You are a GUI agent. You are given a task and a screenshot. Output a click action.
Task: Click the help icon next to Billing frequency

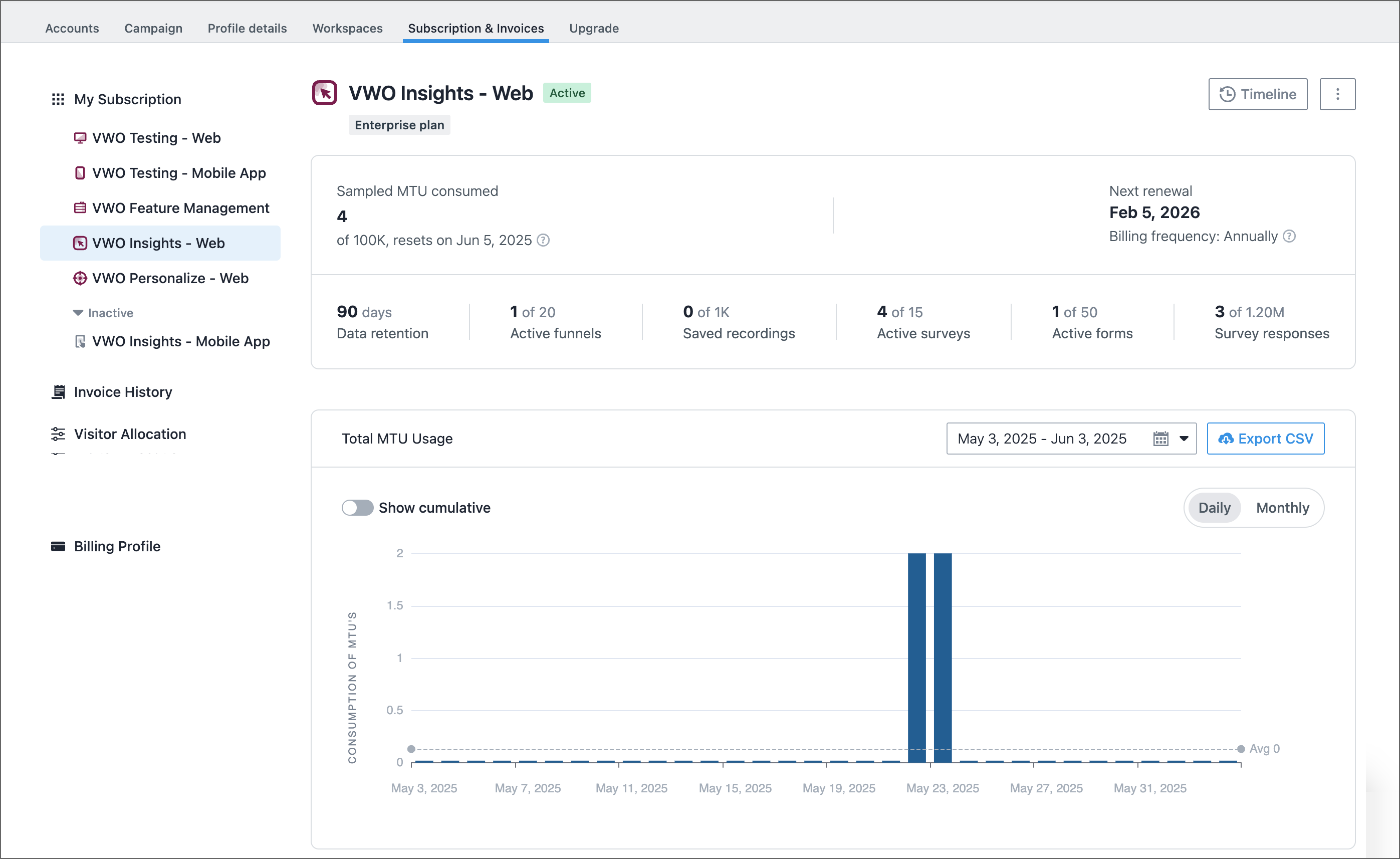(1290, 237)
